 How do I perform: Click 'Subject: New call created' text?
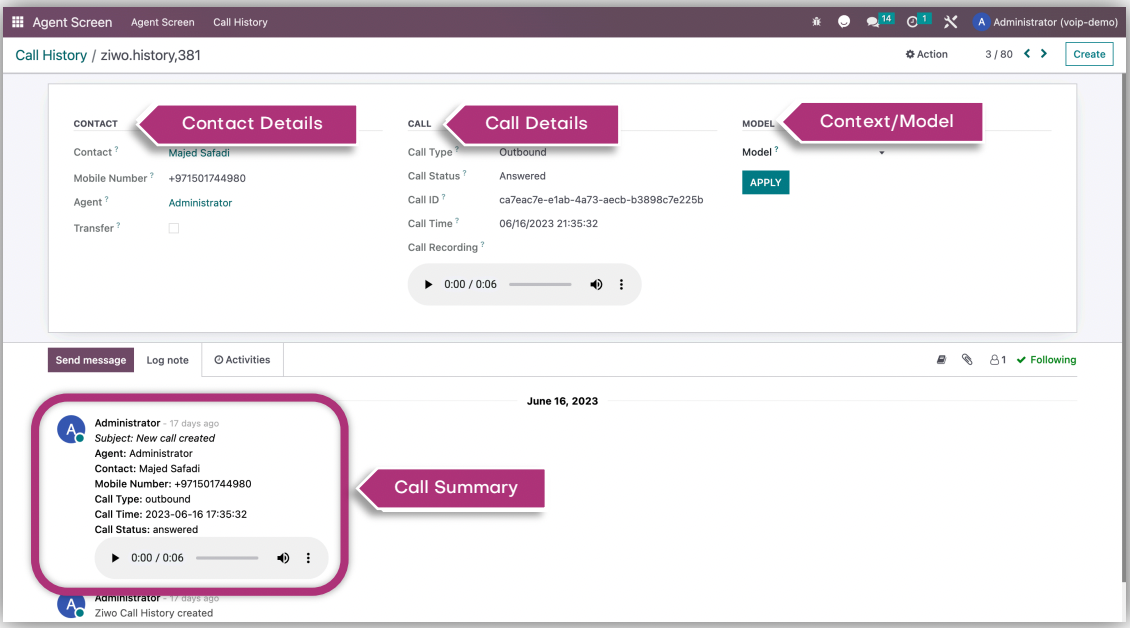click(155, 438)
